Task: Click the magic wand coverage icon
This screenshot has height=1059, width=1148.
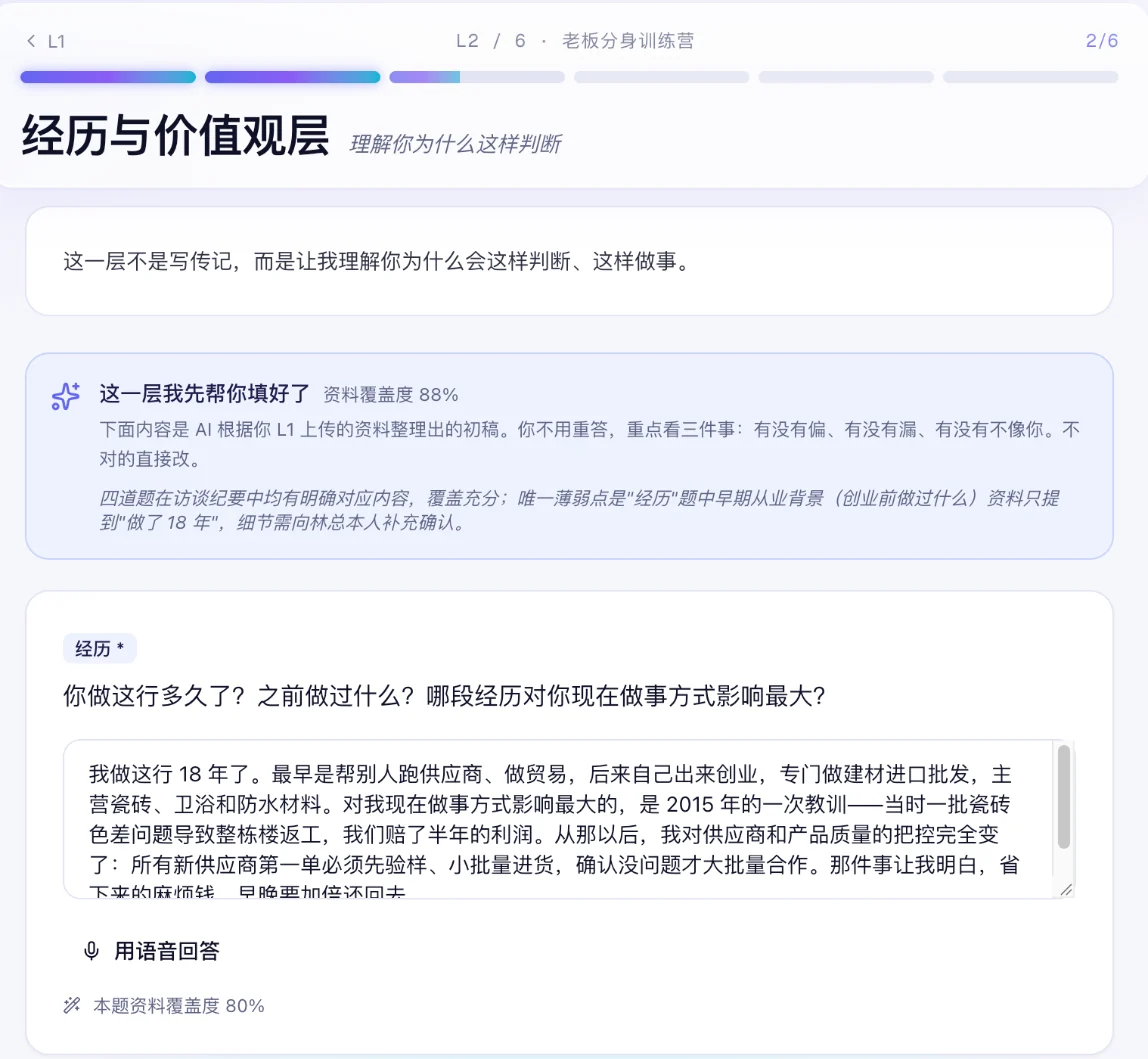Action: coord(72,1006)
